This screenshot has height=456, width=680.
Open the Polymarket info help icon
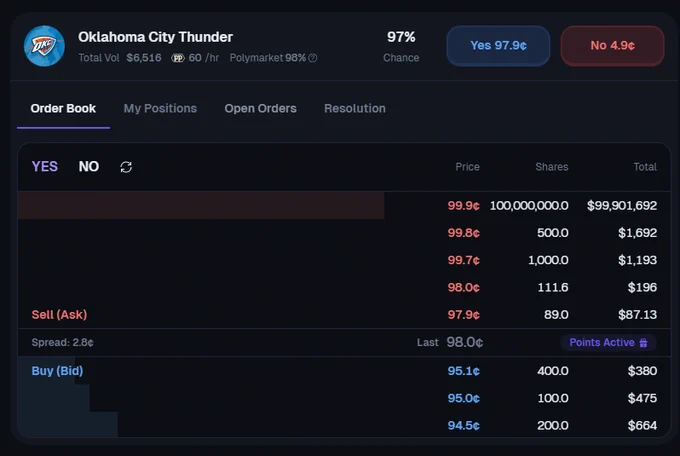pos(313,58)
